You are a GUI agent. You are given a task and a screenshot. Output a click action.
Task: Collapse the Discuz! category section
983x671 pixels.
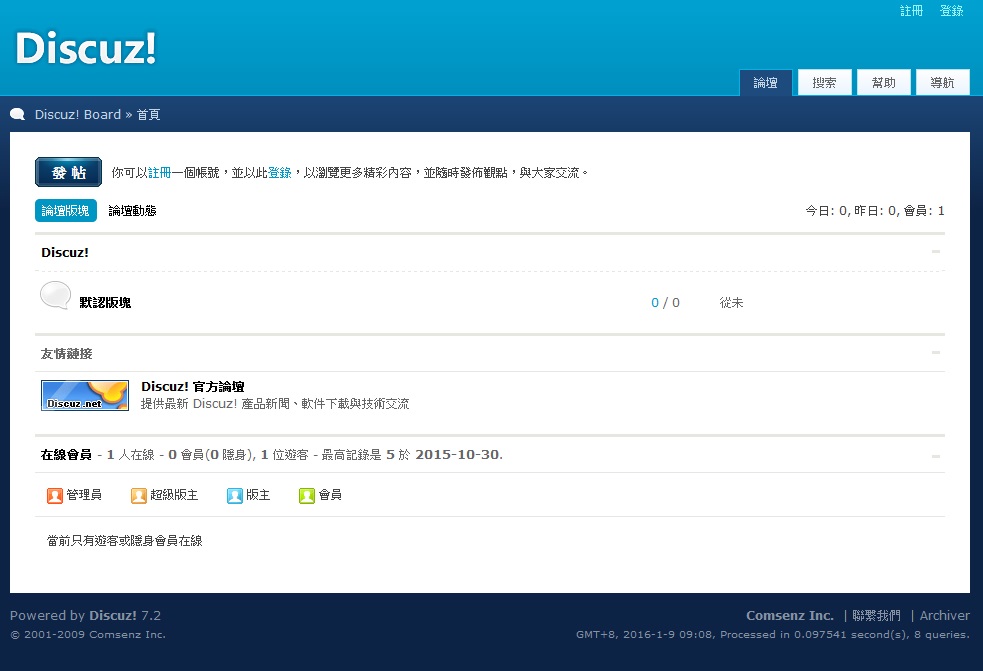[936, 251]
